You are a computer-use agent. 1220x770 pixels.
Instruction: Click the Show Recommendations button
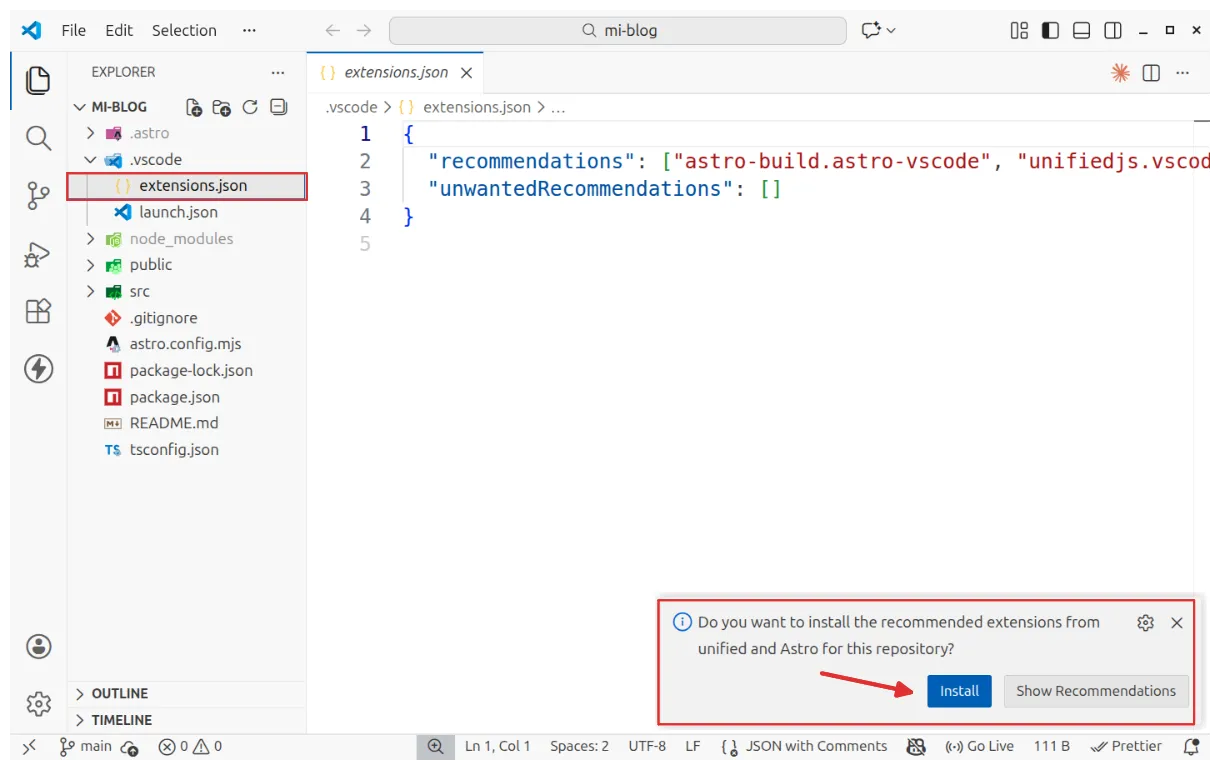point(1096,691)
